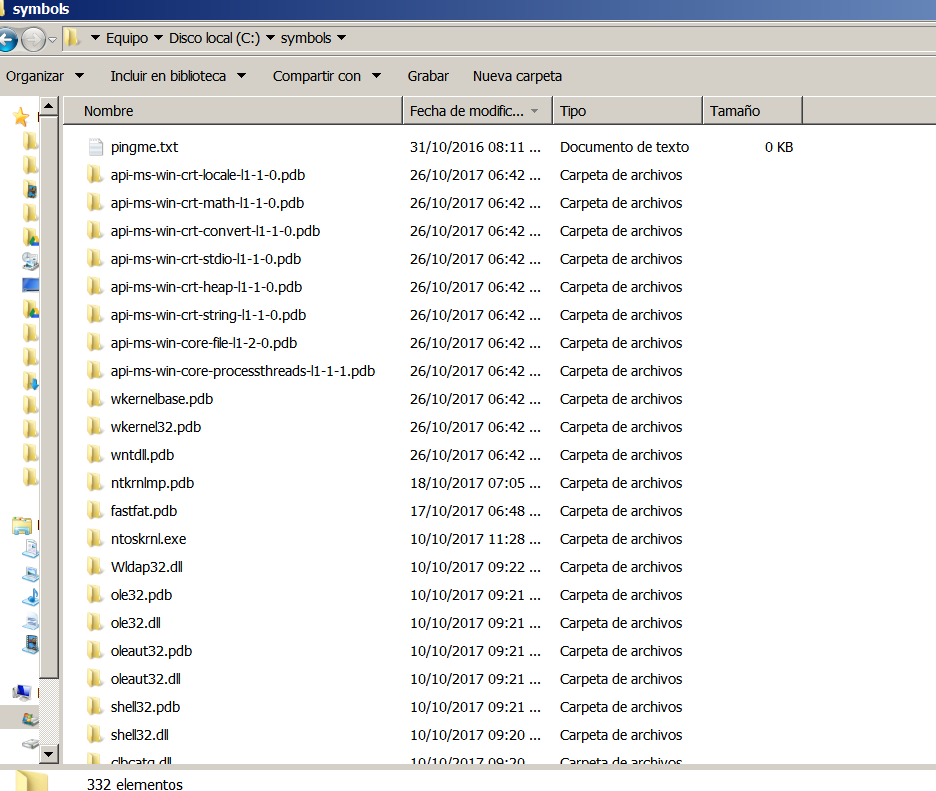
Task: Select the wkernel32.pdb folder icon
Action: (x=95, y=427)
